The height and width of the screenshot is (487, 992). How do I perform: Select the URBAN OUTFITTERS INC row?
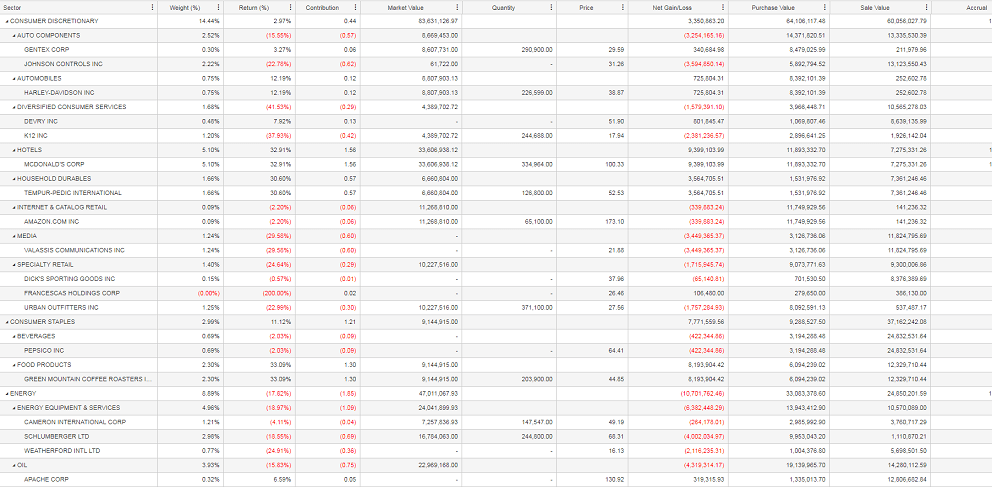pyautogui.click(x=496, y=308)
